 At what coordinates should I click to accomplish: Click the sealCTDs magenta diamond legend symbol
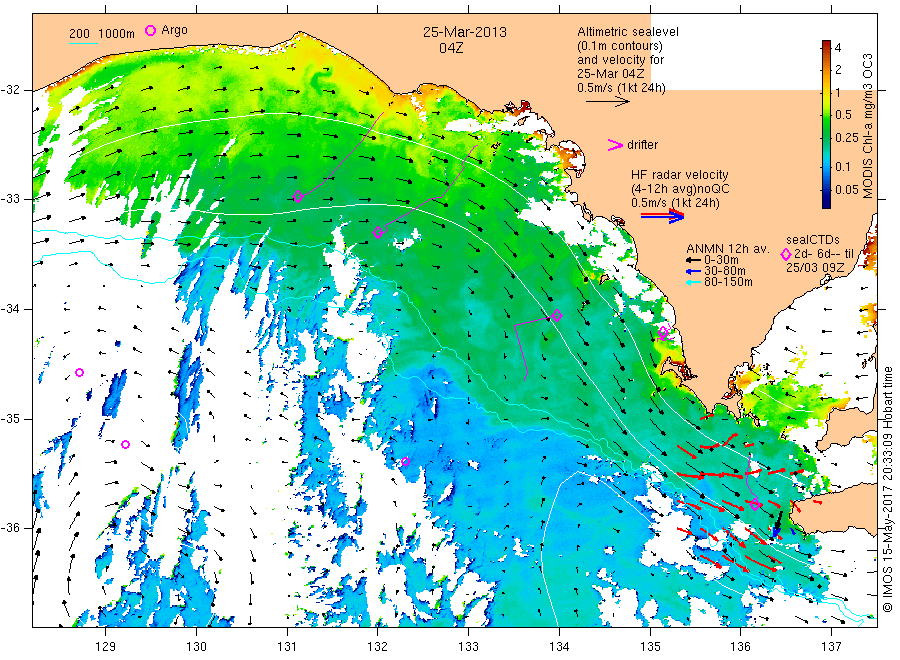[x=786, y=254]
